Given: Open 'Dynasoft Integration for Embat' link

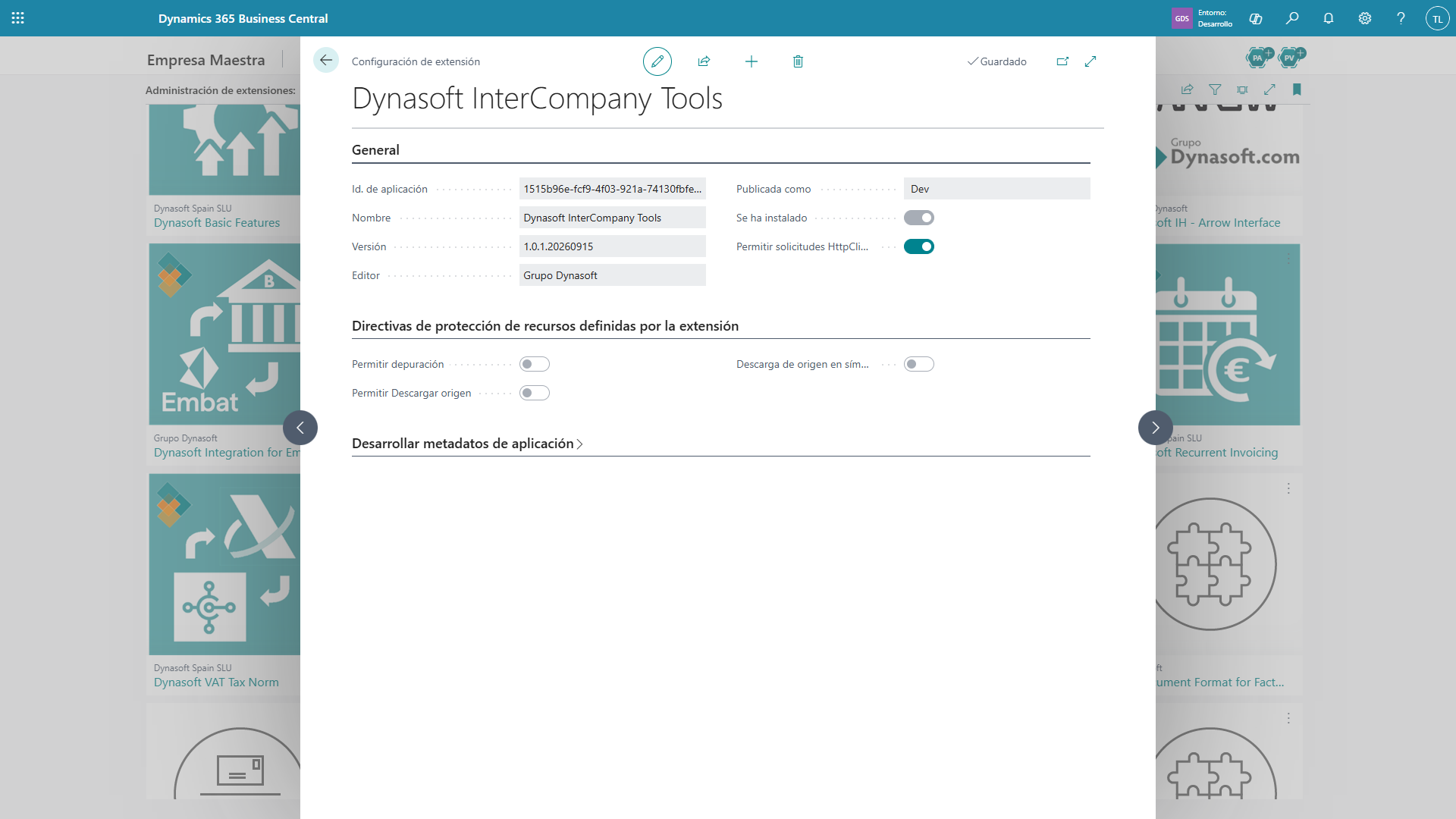Looking at the screenshot, I should (227, 453).
